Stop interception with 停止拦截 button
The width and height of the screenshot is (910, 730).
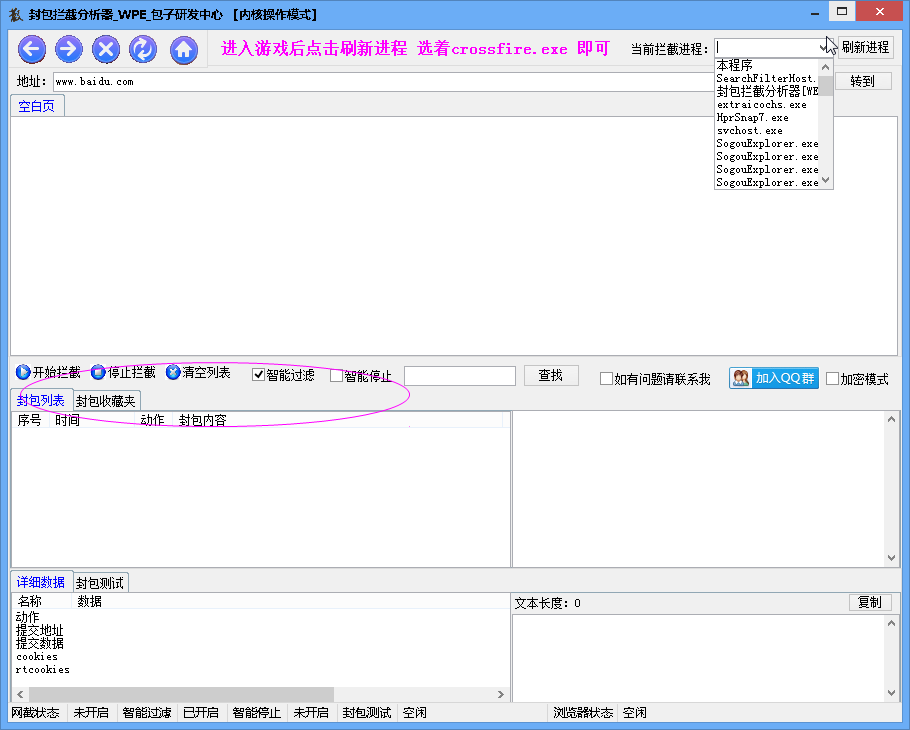123,372
